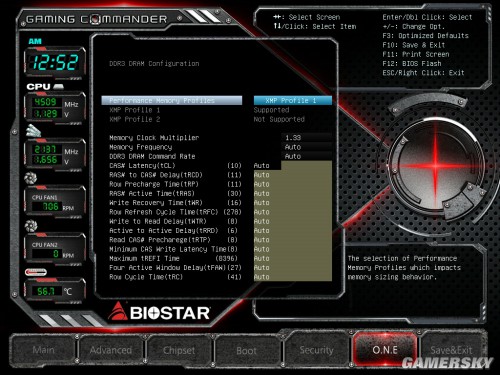Screen dimensions: 500x375
Task: Select Performance Memory Profiles row
Action: click(172, 100)
